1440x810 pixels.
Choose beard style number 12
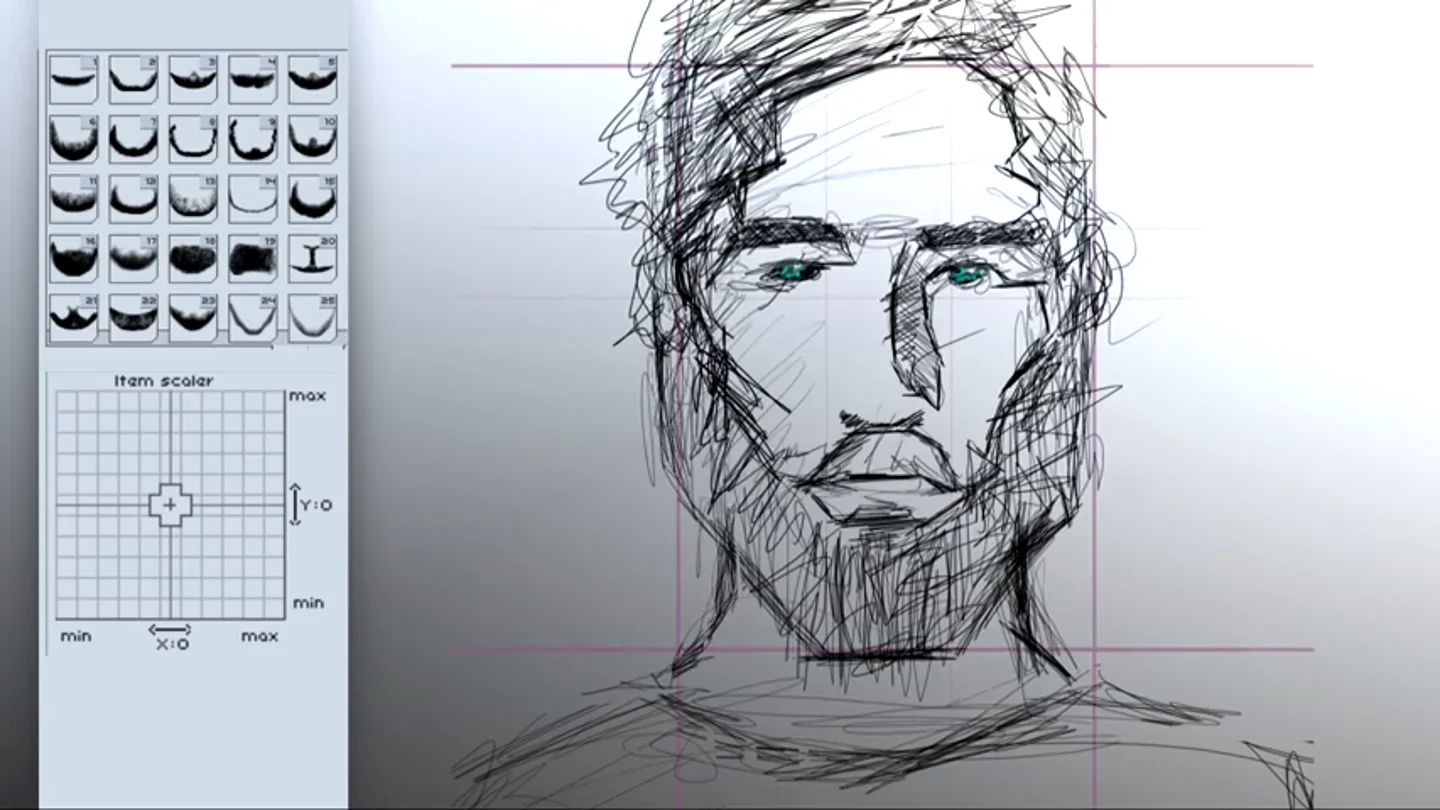coord(133,199)
